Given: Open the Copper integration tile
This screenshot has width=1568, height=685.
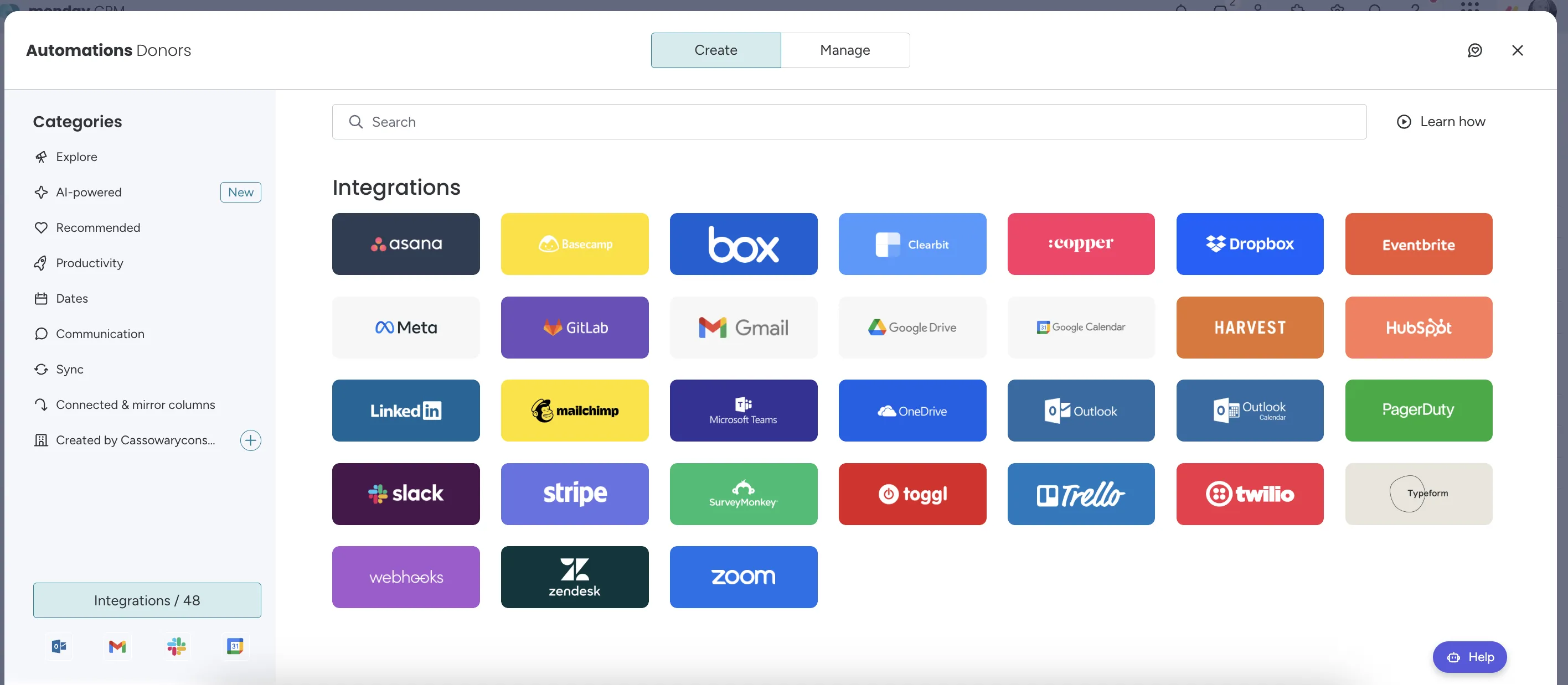Looking at the screenshot, I should pos(1080,244).
